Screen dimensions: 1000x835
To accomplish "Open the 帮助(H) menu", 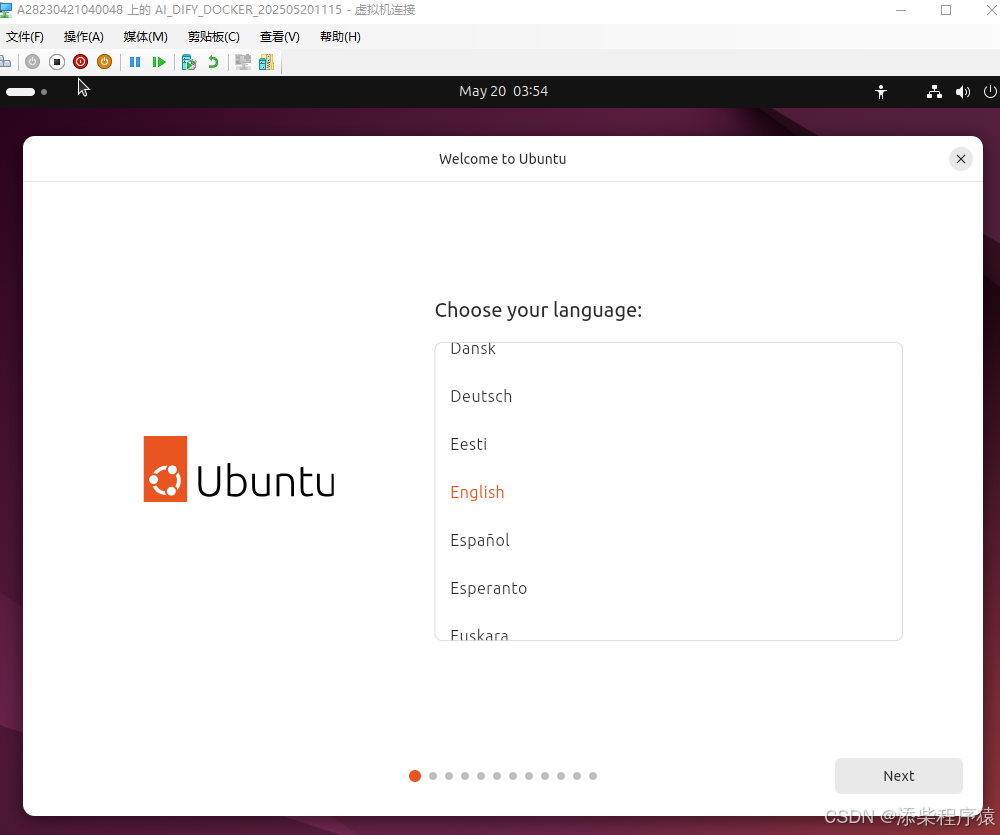I will (340, 37).
